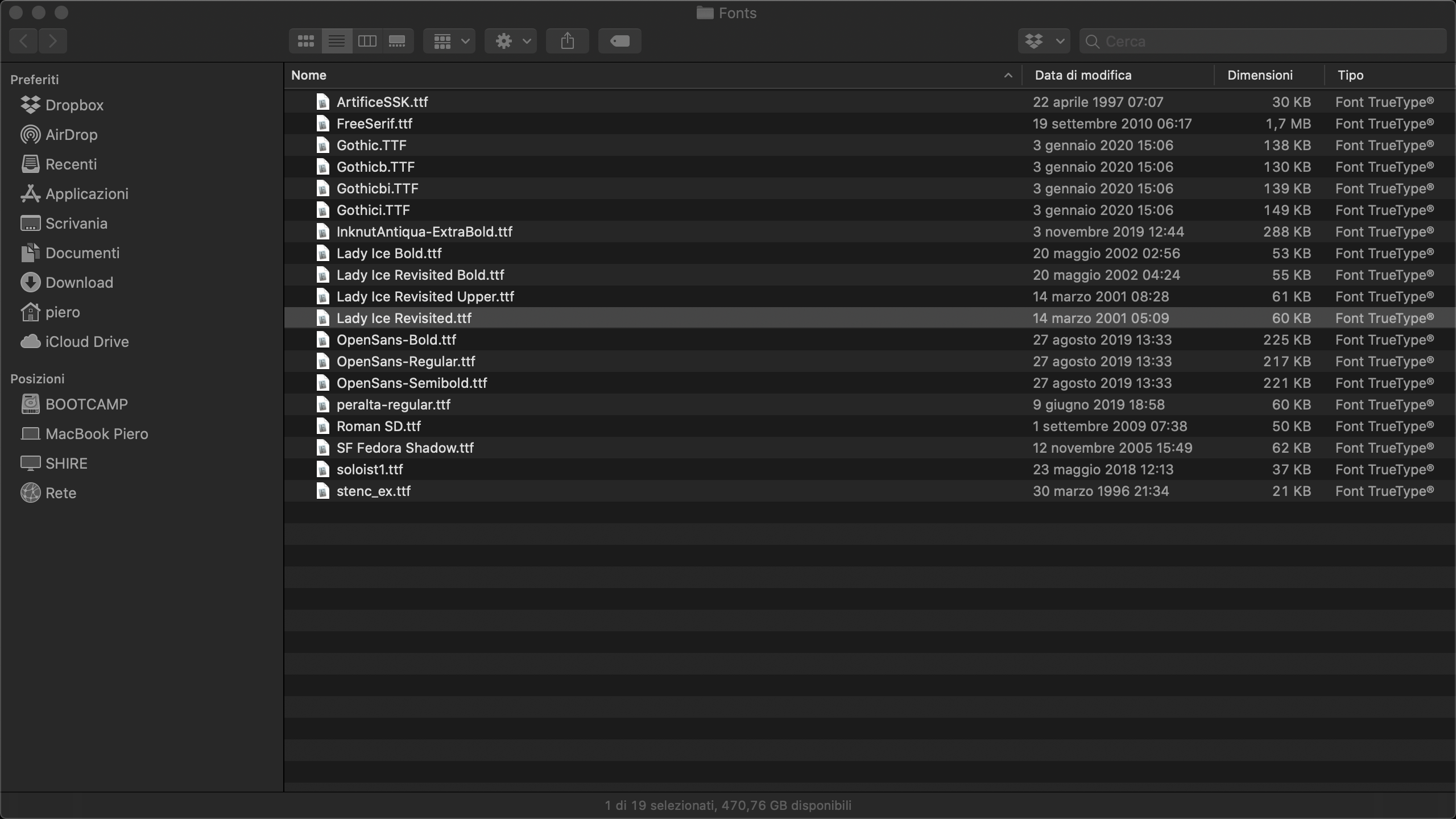Open the BOOTCAMP volume
Viewport: 1456px width, 819px height.
pyautogui.click(x=86, y=404)
